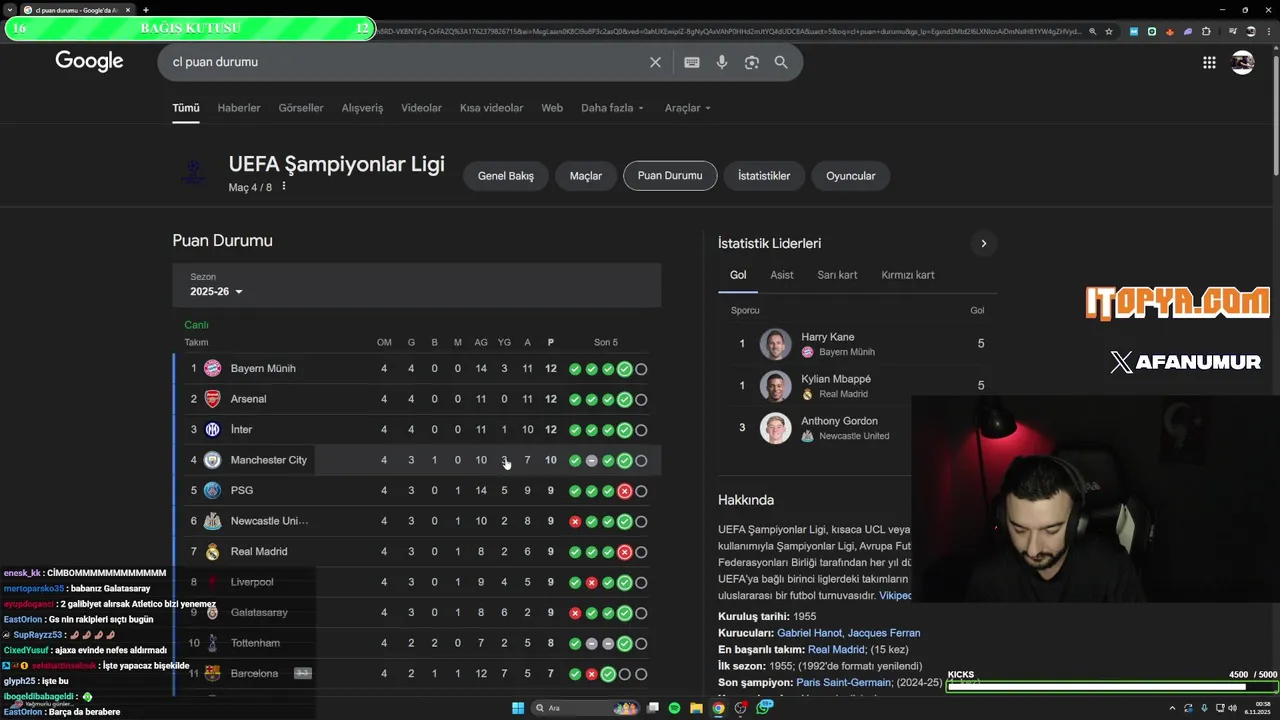The height and width of the screenshot is (720, 1280).
Task: Open Windows Start menu
Action: click(x=518, y=708)
